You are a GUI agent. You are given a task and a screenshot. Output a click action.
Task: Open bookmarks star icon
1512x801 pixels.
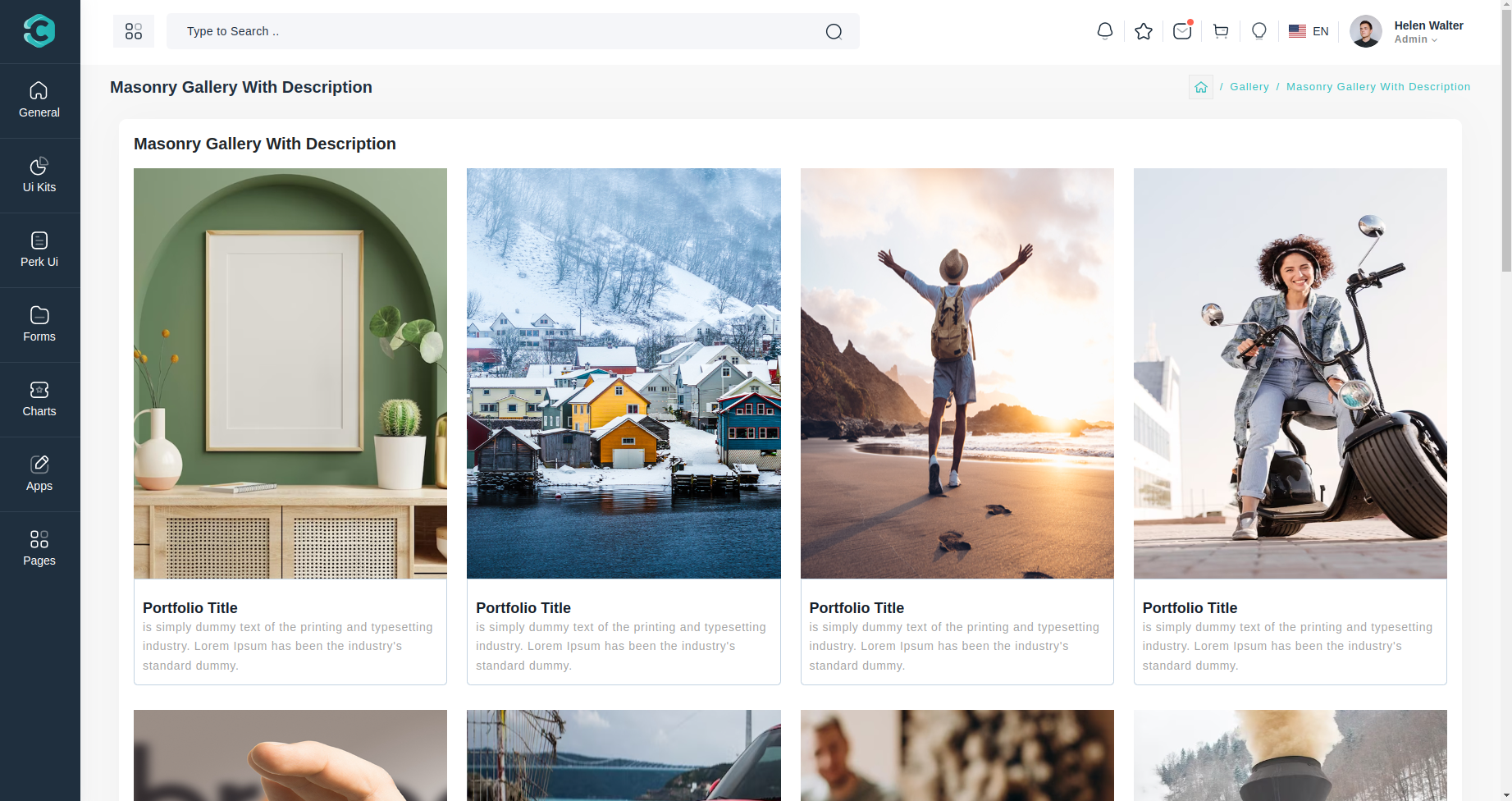1144,31
